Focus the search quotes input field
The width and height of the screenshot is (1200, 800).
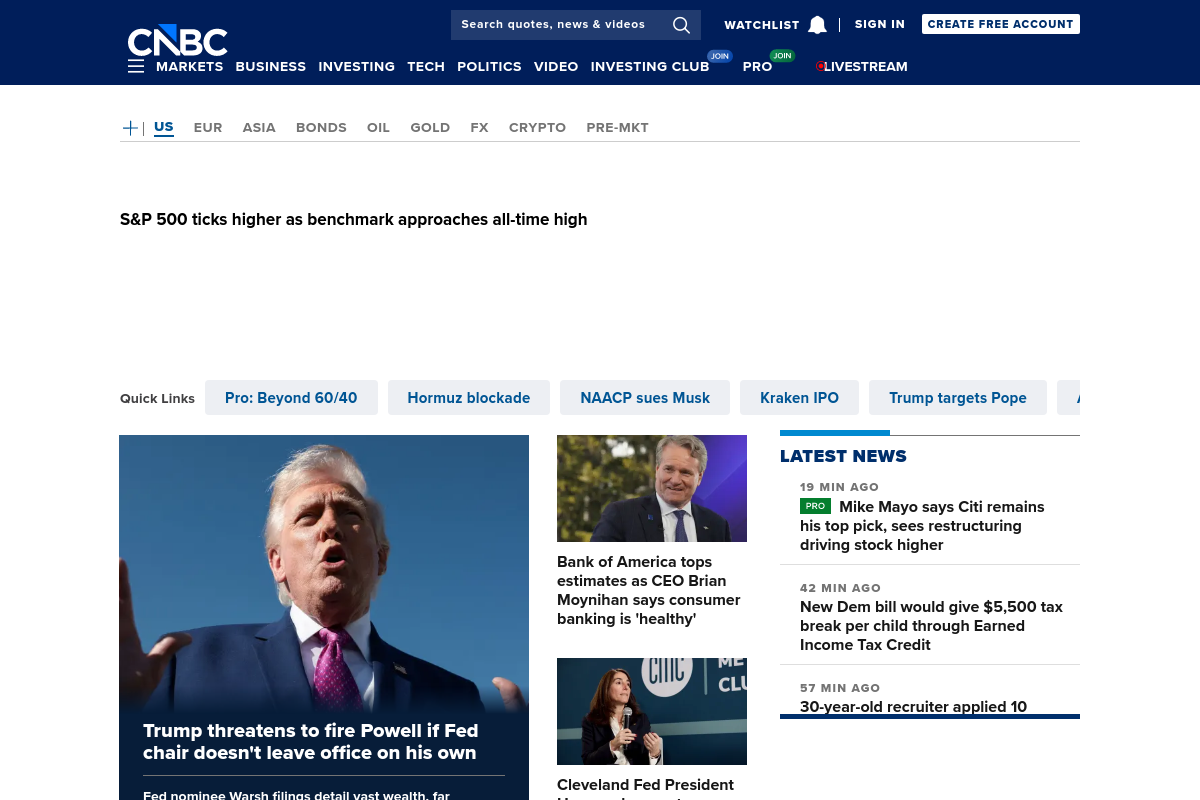pos(560,25)
